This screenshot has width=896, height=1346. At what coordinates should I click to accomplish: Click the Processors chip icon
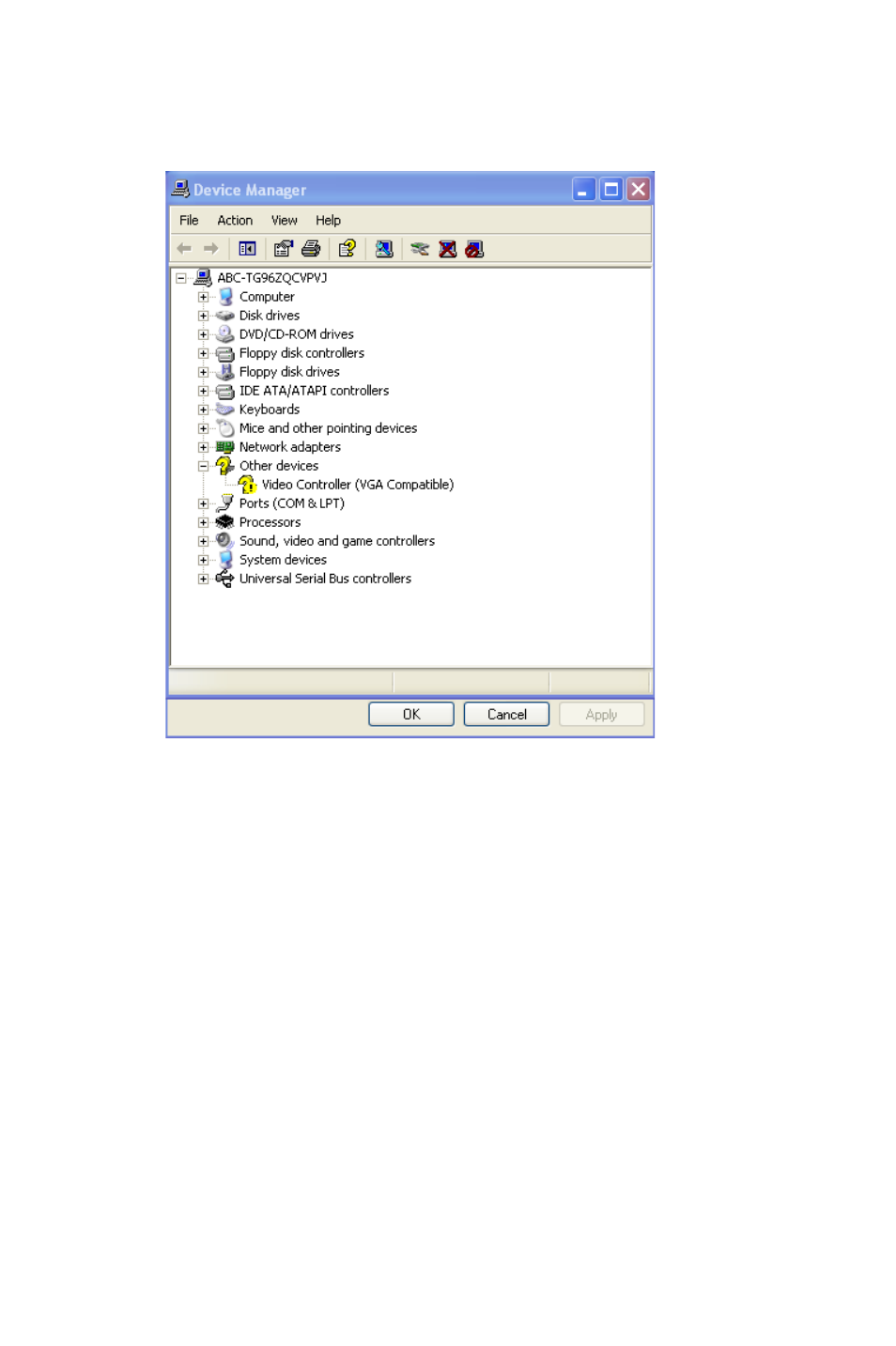tap(225, 522)
